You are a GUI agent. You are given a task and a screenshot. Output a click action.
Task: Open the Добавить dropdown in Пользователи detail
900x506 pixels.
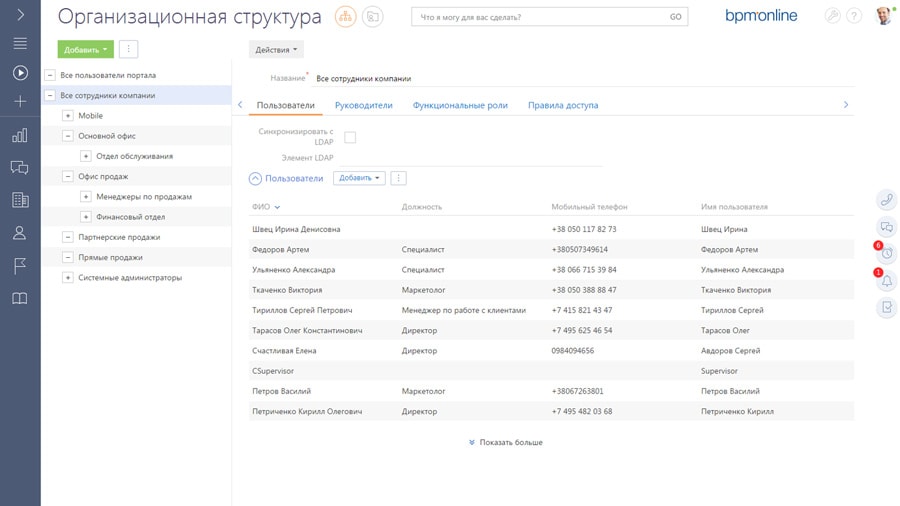point(359,178)
